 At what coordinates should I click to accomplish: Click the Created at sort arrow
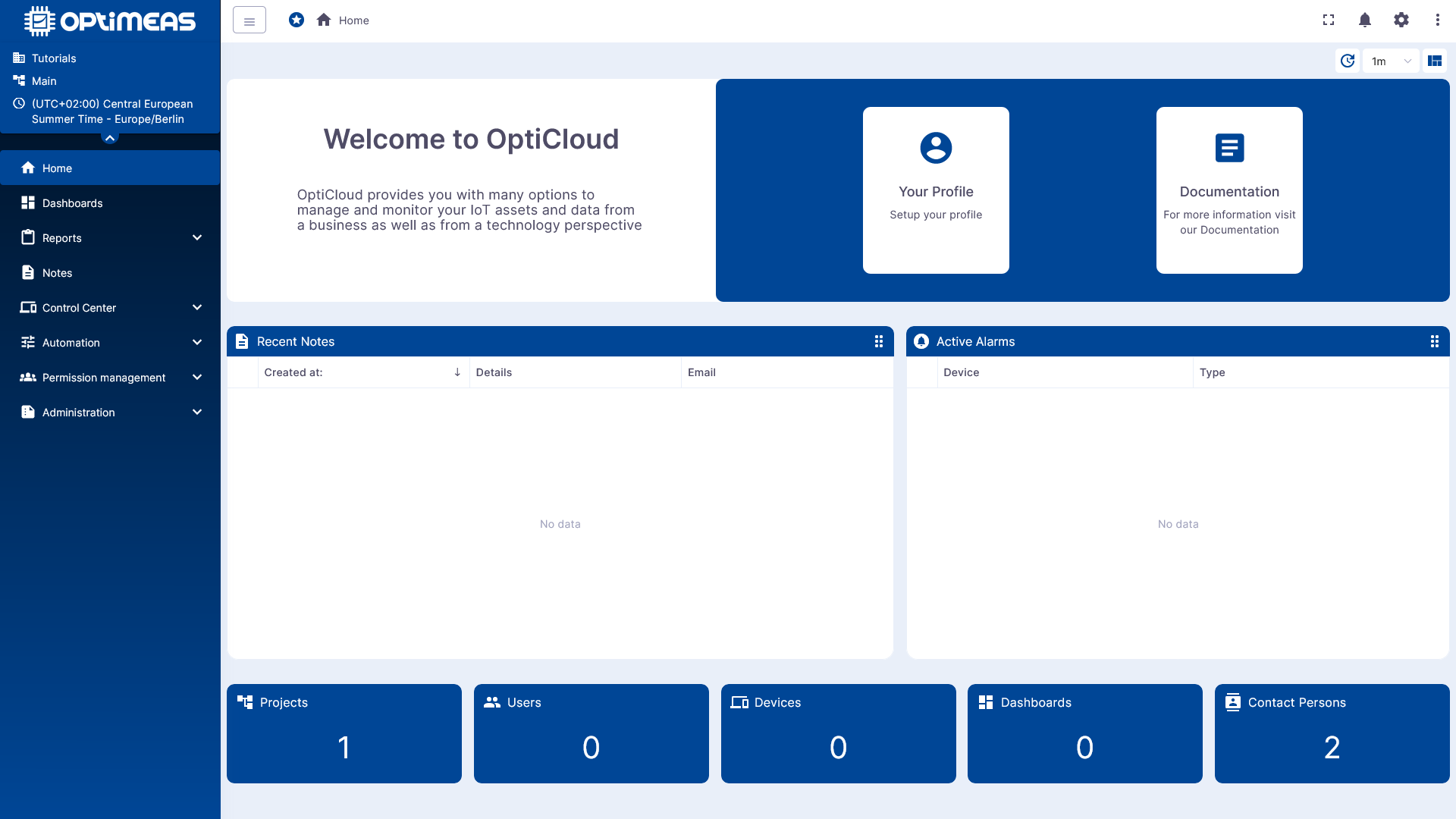click(x=457, y=372)
